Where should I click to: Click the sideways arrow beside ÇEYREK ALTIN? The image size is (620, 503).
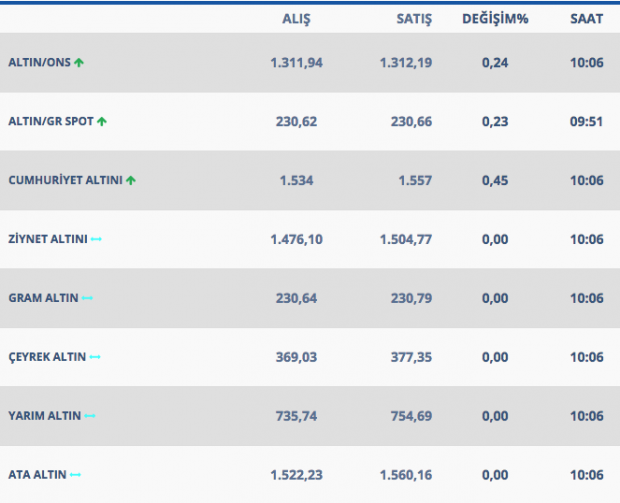click(95, 357)
